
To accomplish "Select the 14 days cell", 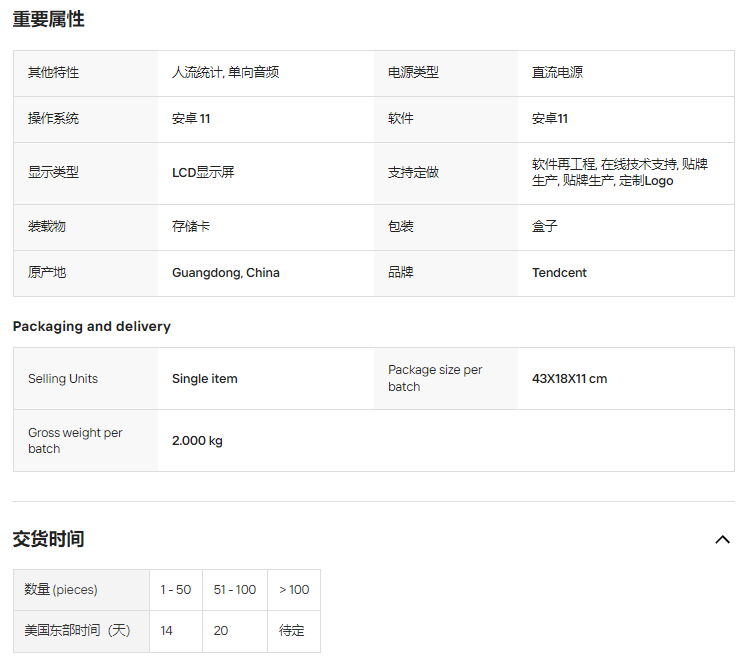I will (x=176, y=631).
